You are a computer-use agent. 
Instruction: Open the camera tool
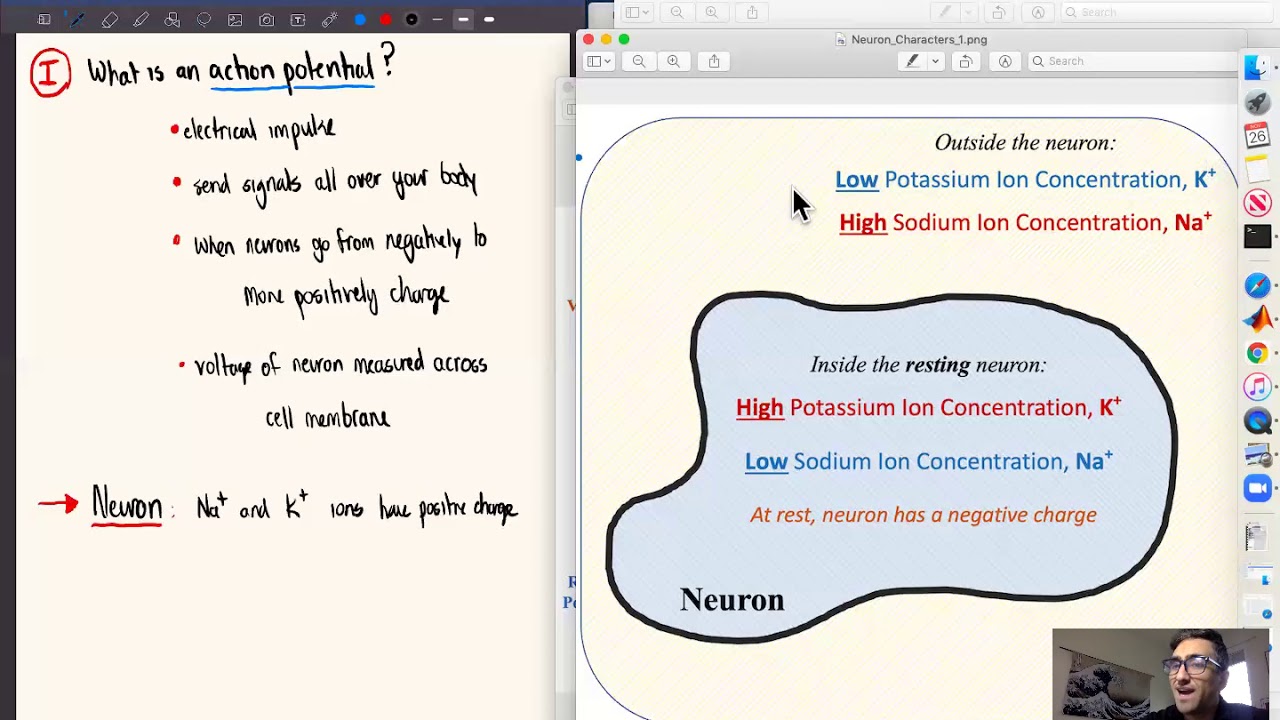(266, 19)
